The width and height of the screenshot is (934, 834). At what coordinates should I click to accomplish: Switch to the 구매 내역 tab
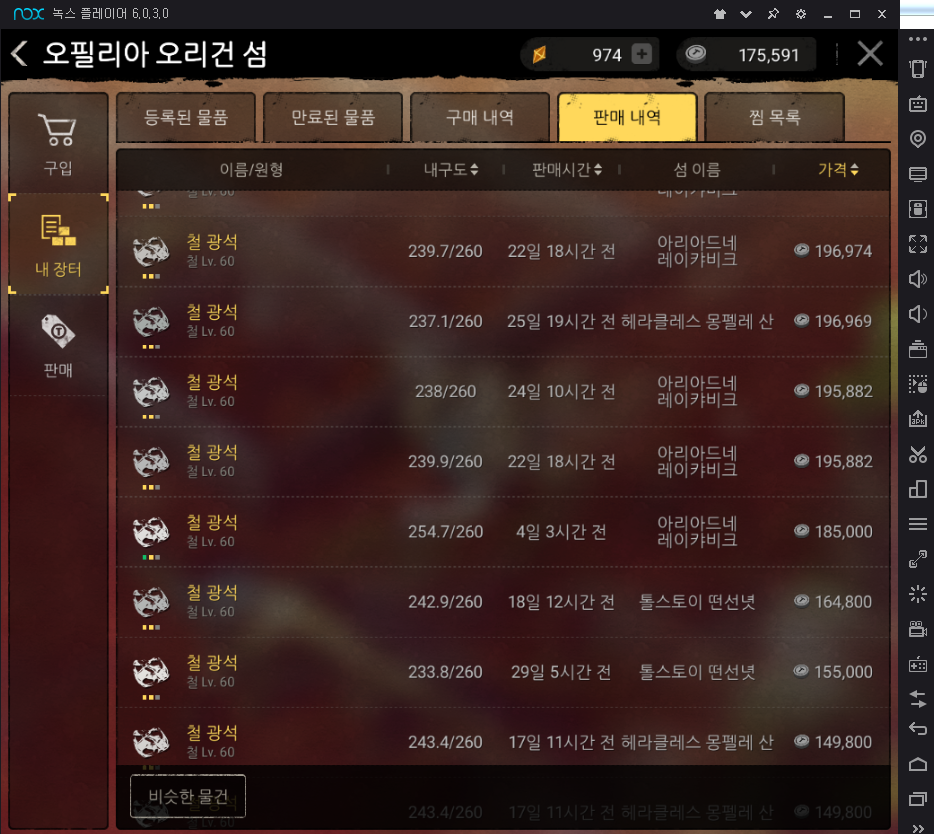[480, 117]
